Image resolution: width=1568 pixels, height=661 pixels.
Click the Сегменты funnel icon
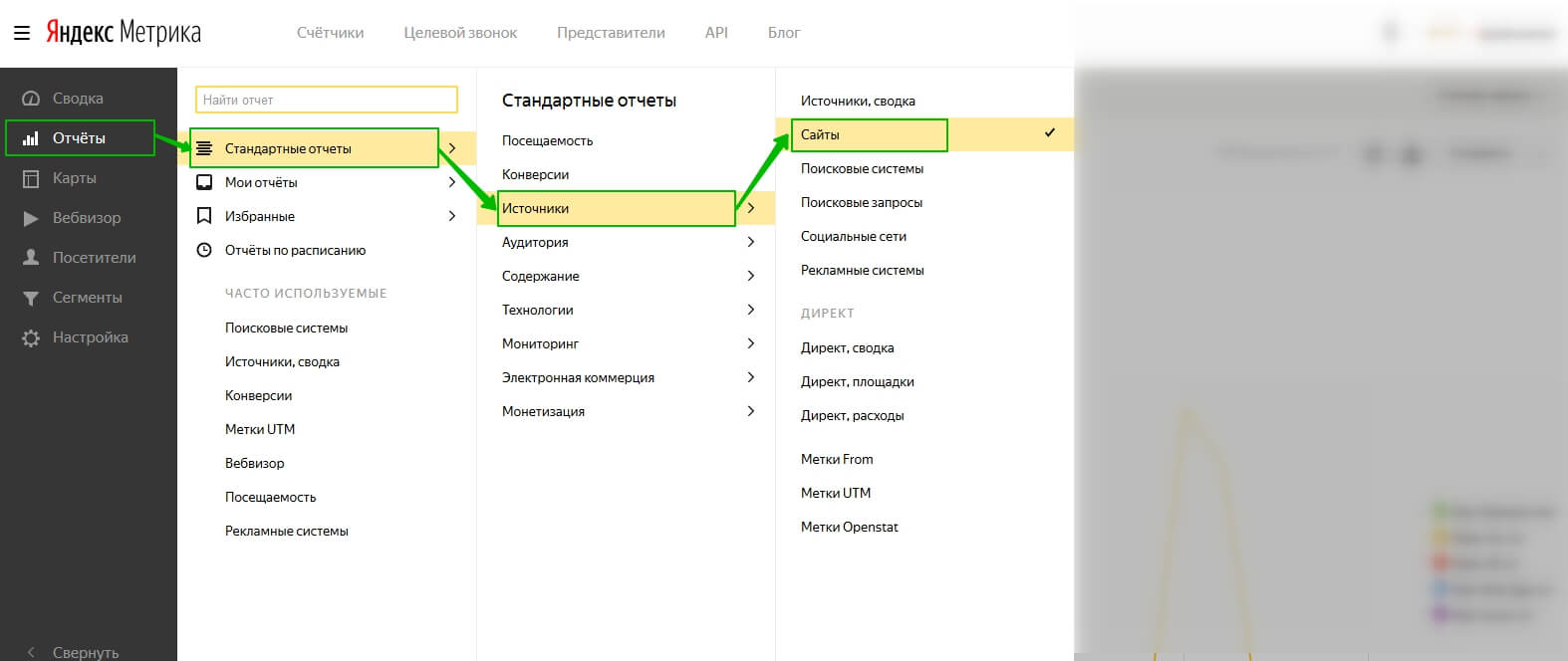(31, 298)
